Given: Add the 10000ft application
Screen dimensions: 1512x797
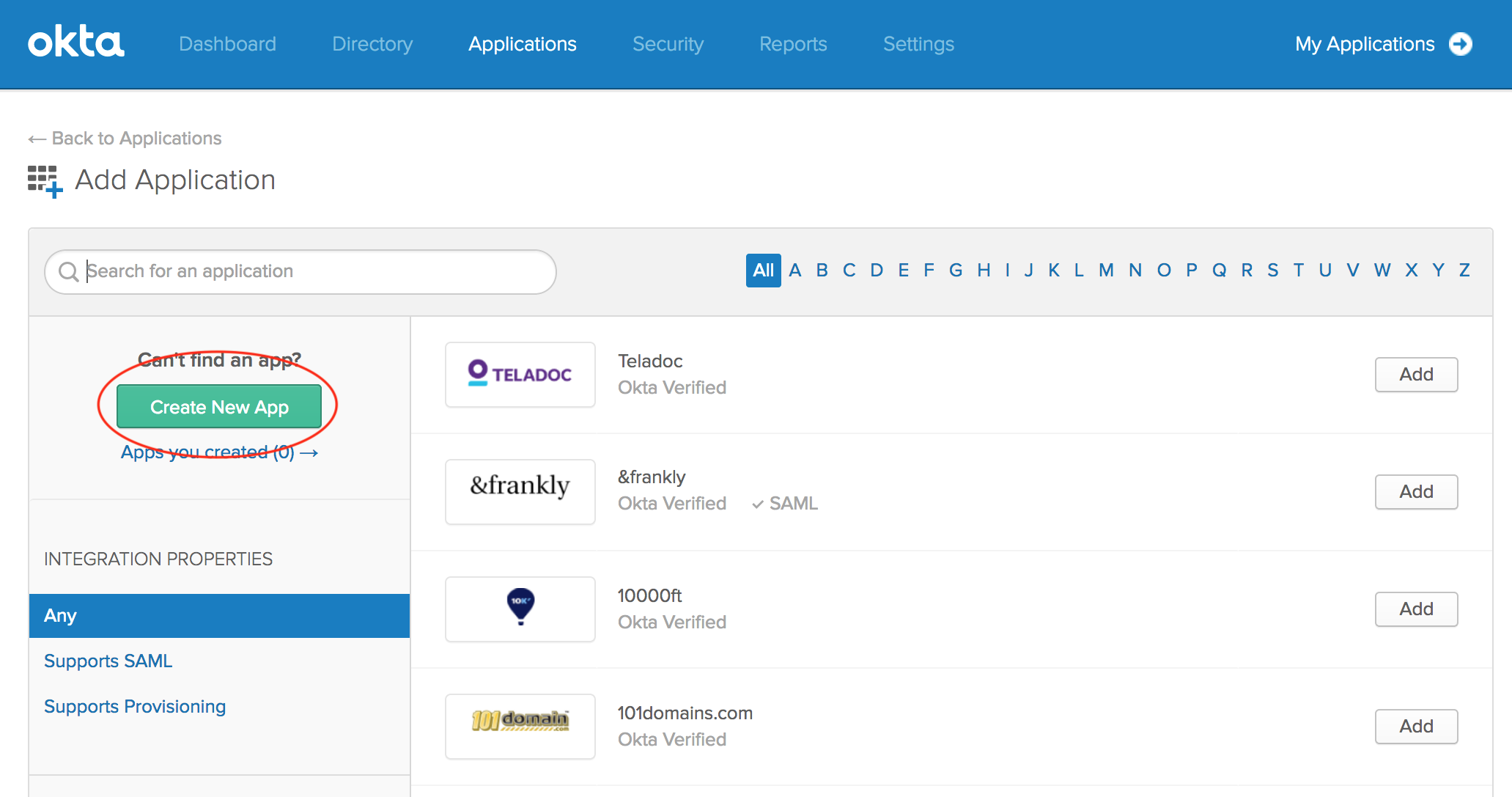Looking at the screenshot, I should [x=1416, y=609].
